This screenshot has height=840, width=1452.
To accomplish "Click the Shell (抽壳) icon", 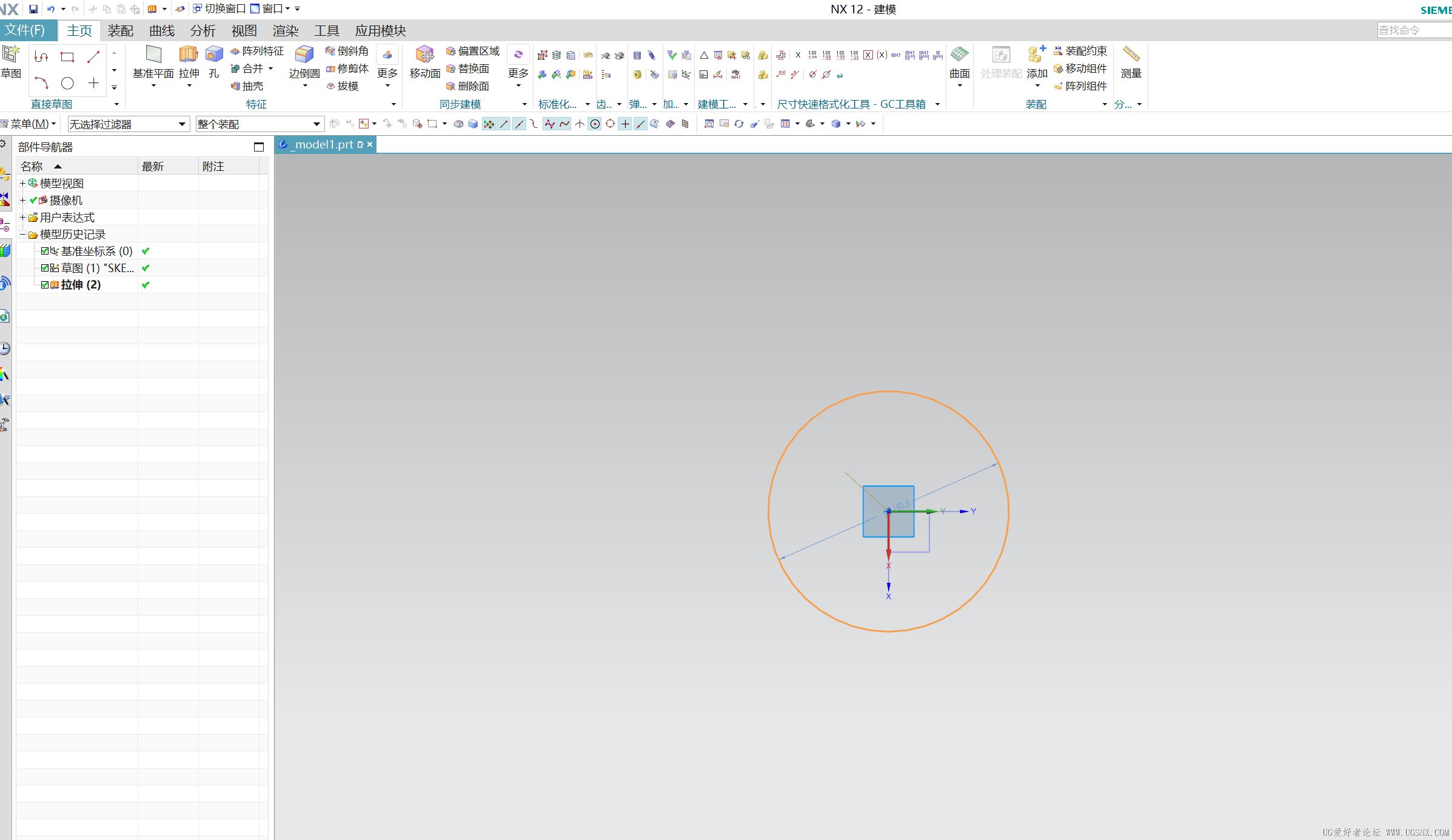I will pos(235,86).
